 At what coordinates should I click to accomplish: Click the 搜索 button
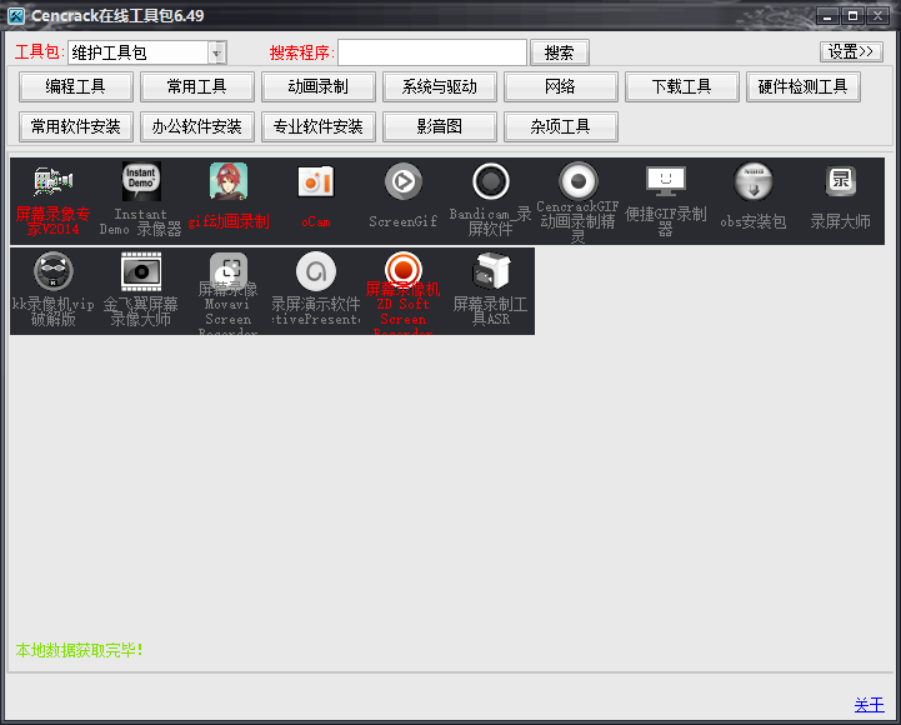(559, 53)
